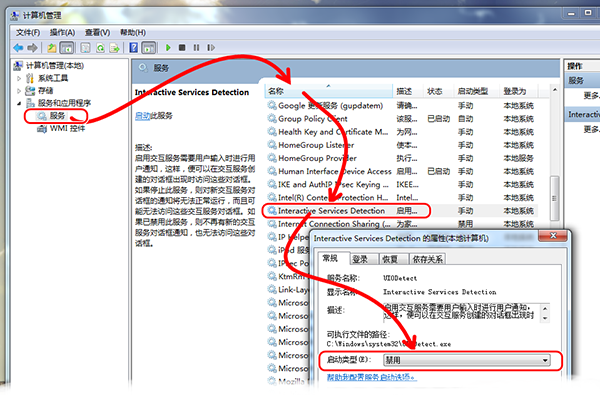
Task: Sort services by 名称 column header
Action: [329, 91]
